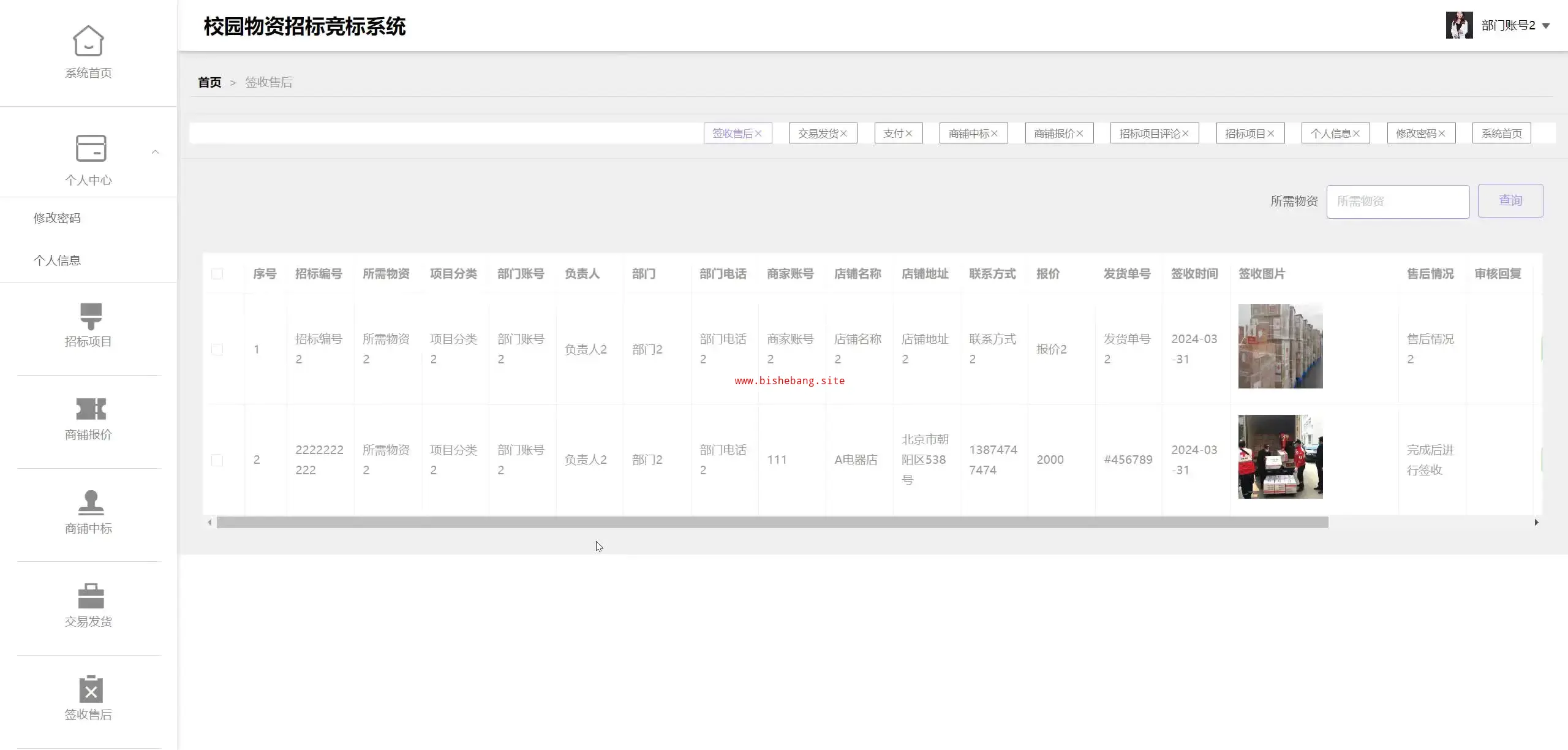
Task: Go to 首页 breadcrumb link
Action: [209, 82]
